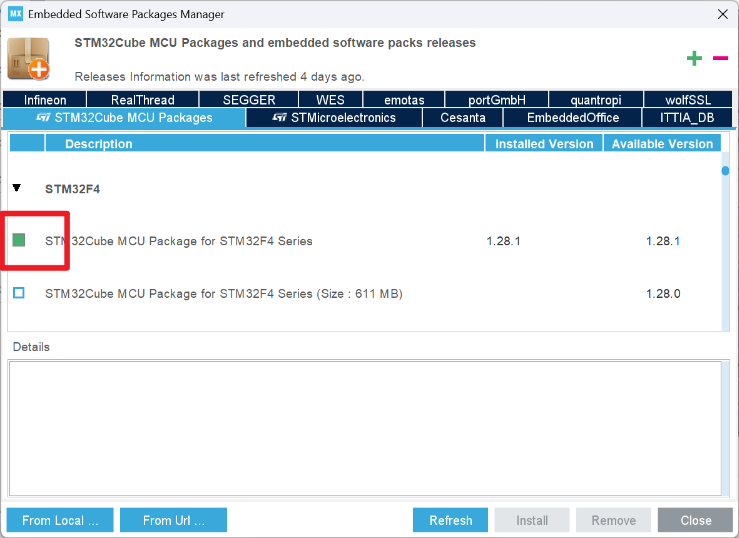Click the package box icon with orange plus
The width and height of the screenshot is (739, 538).
[29, 59]
